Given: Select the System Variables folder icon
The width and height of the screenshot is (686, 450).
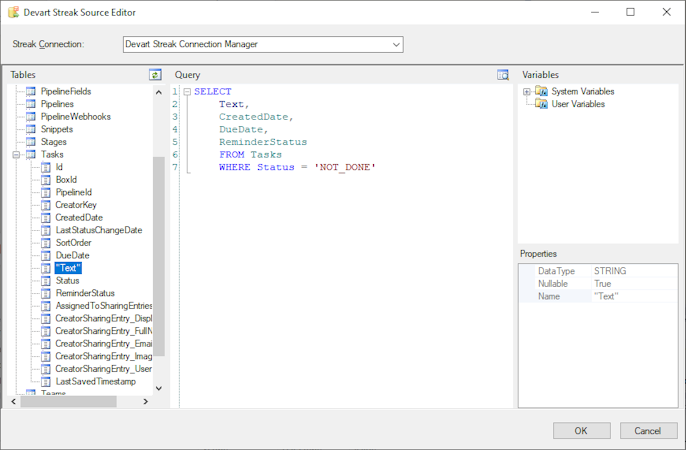Looking at the screenshot, I should tap(541, 91).
